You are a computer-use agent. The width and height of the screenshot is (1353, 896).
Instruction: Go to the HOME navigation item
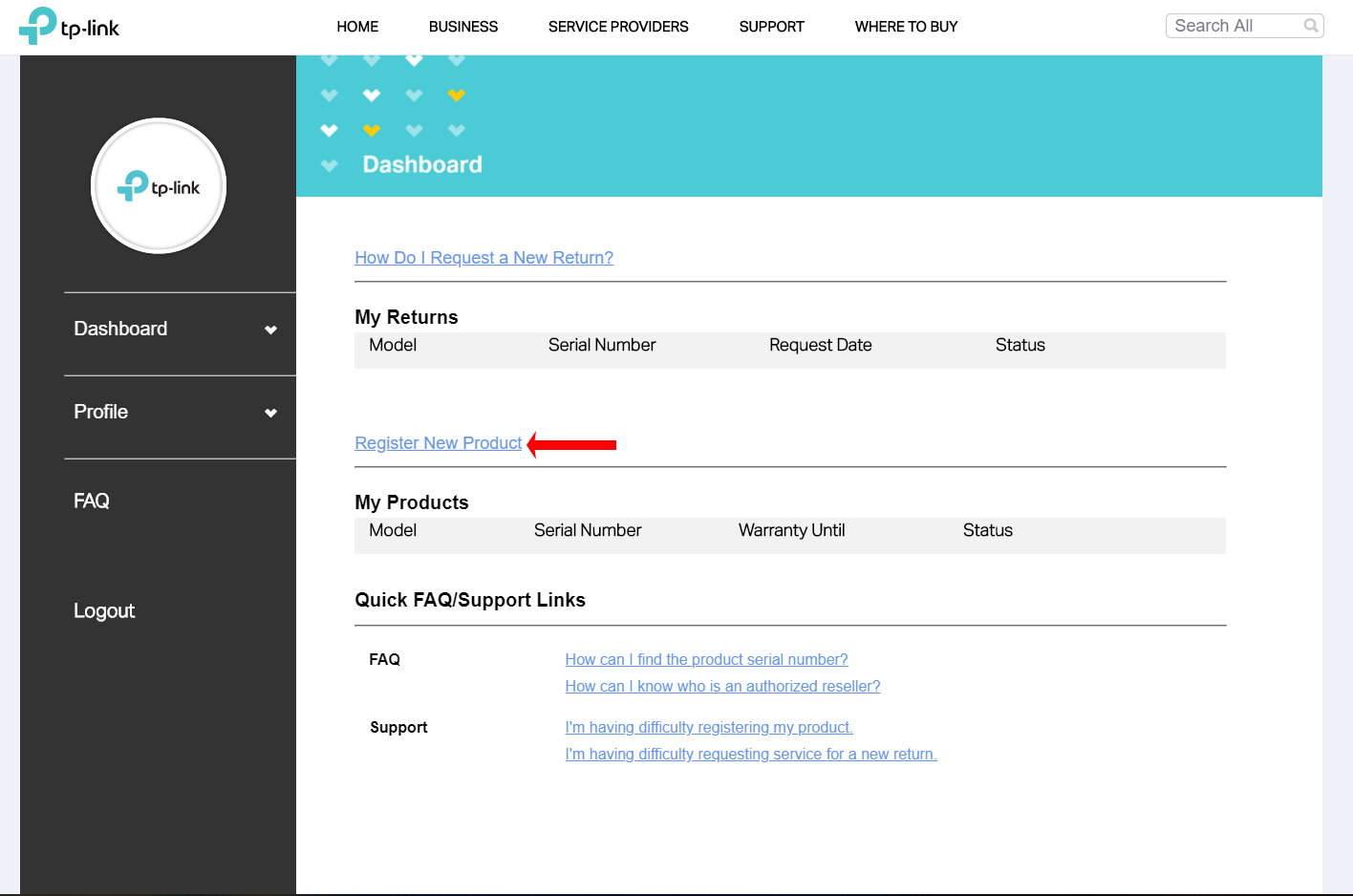(x=357, y=27)
